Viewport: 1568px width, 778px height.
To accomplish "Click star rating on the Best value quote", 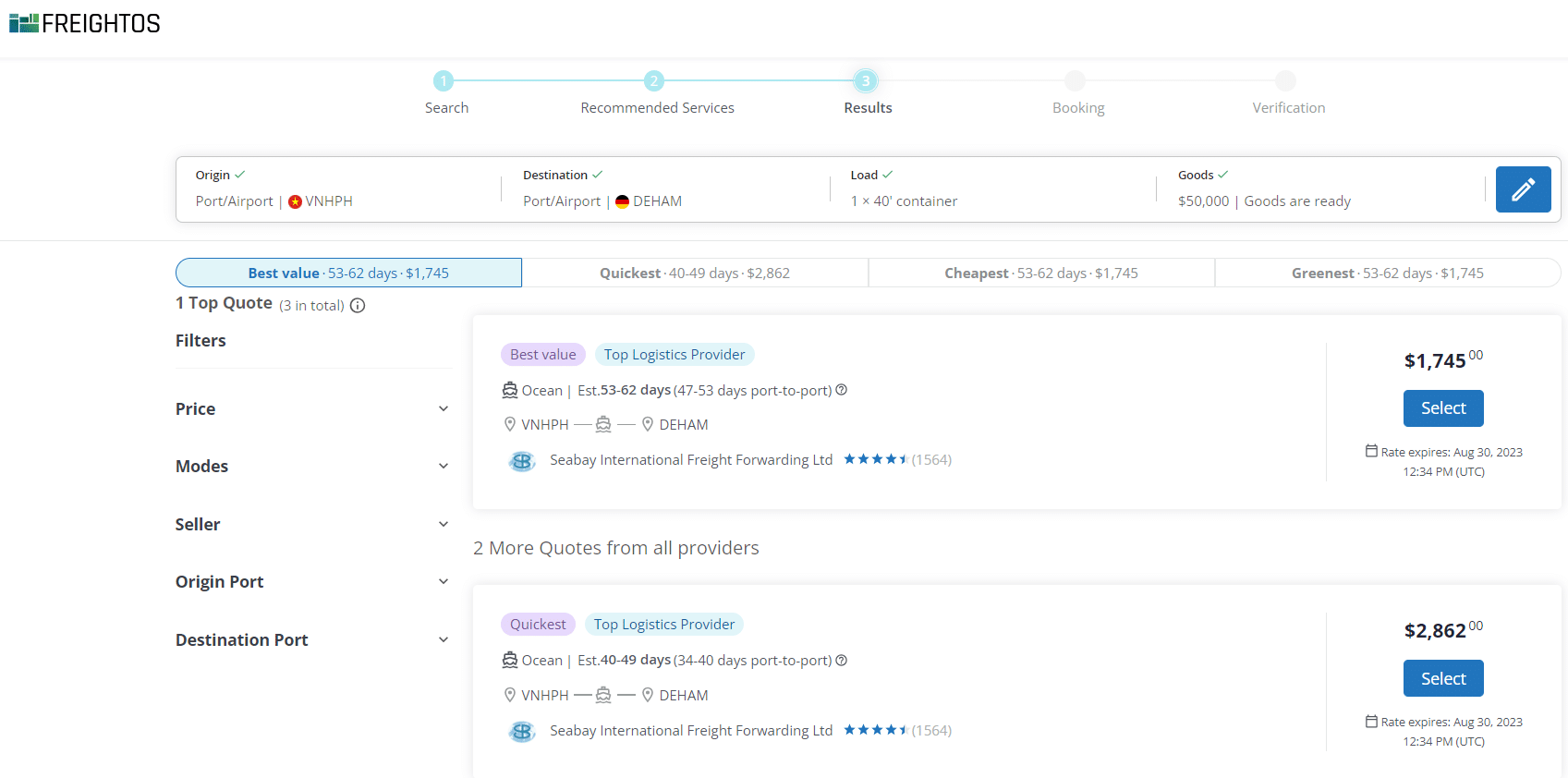I will click(x=875, y=459).
